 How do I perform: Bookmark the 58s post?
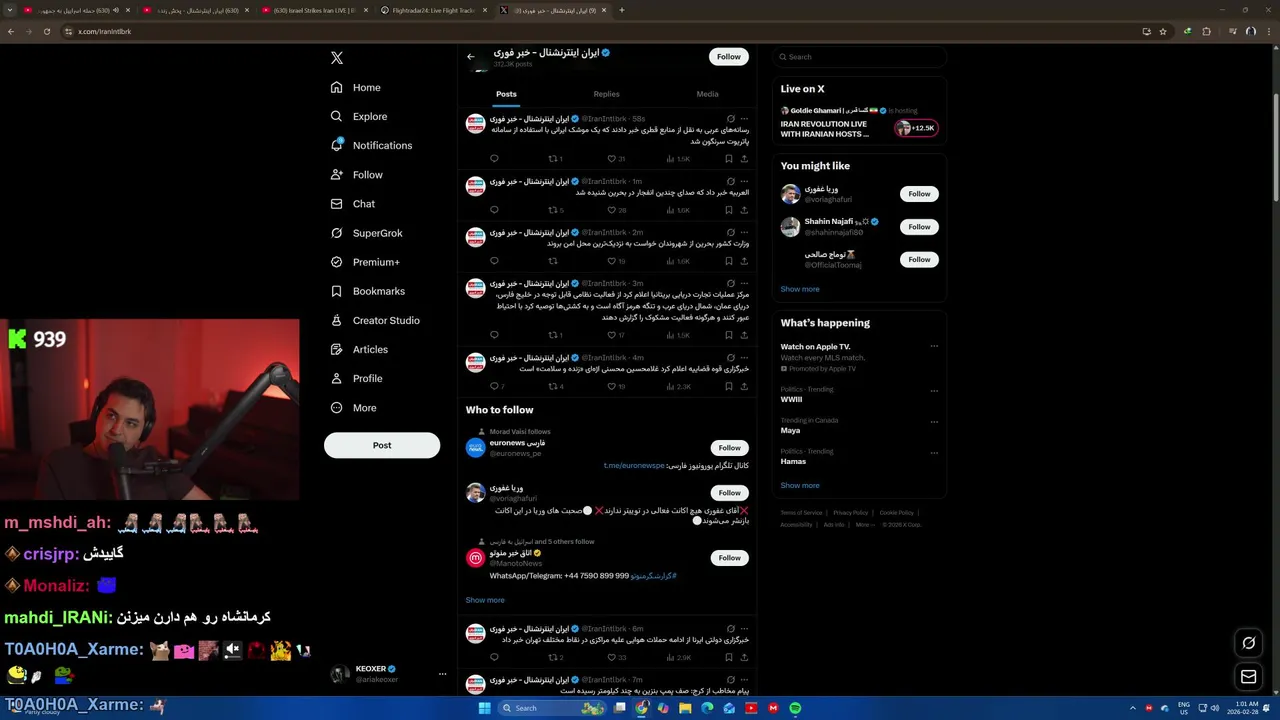point(729,158)
